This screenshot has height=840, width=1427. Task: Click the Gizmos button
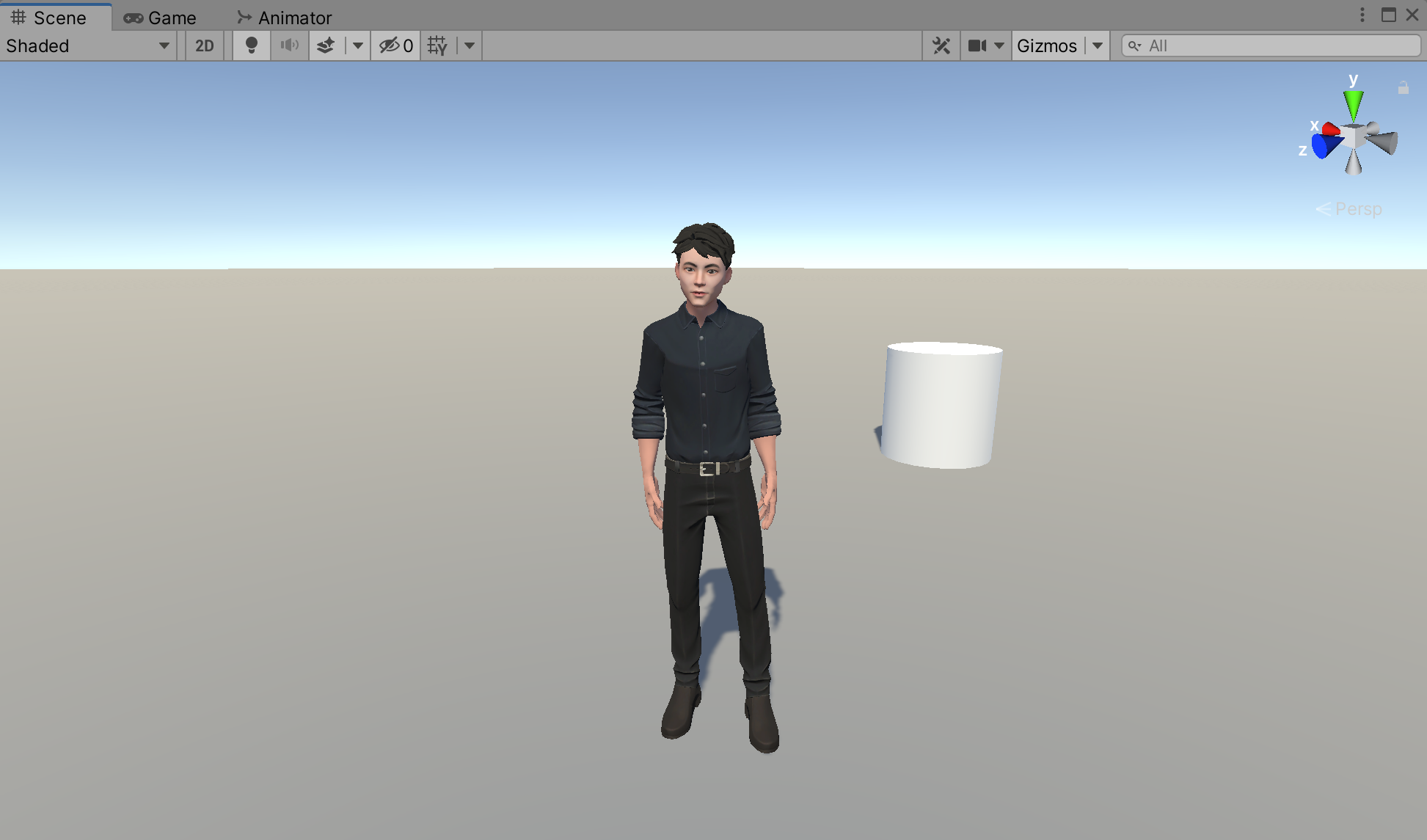[x=1047, y=45]
